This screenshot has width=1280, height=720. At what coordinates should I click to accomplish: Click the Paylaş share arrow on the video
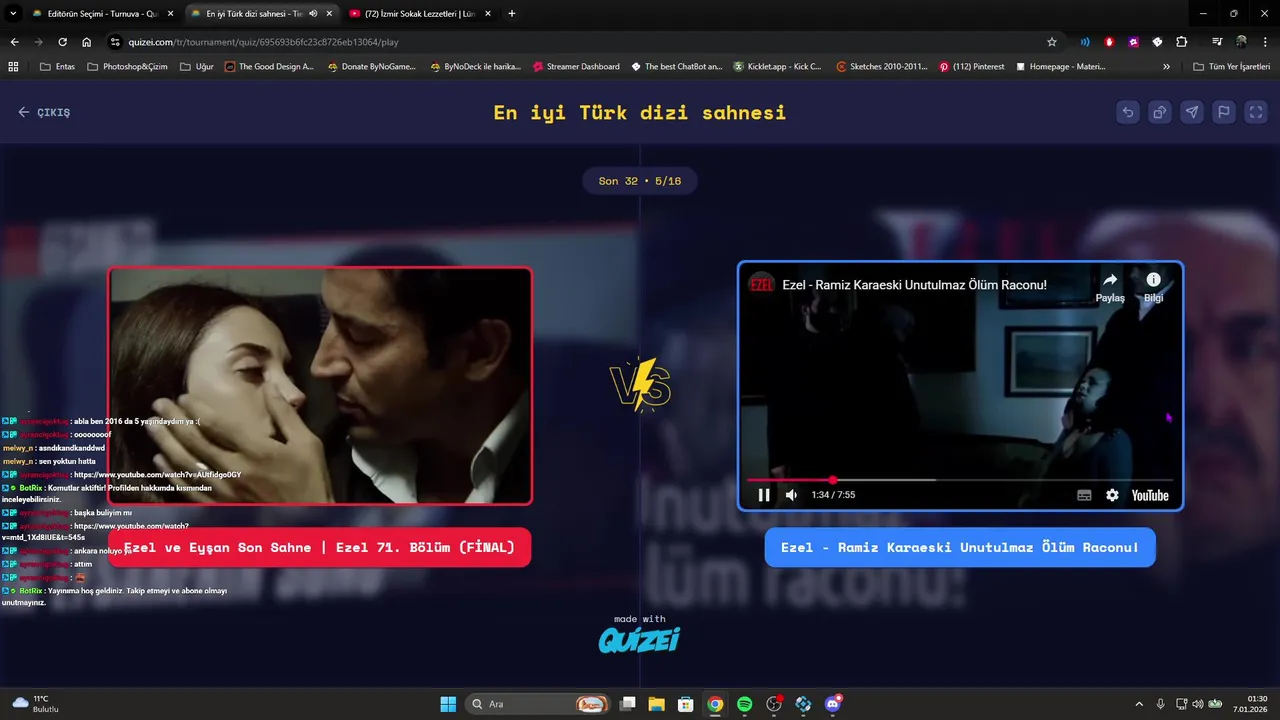[x=1110, y=287]
